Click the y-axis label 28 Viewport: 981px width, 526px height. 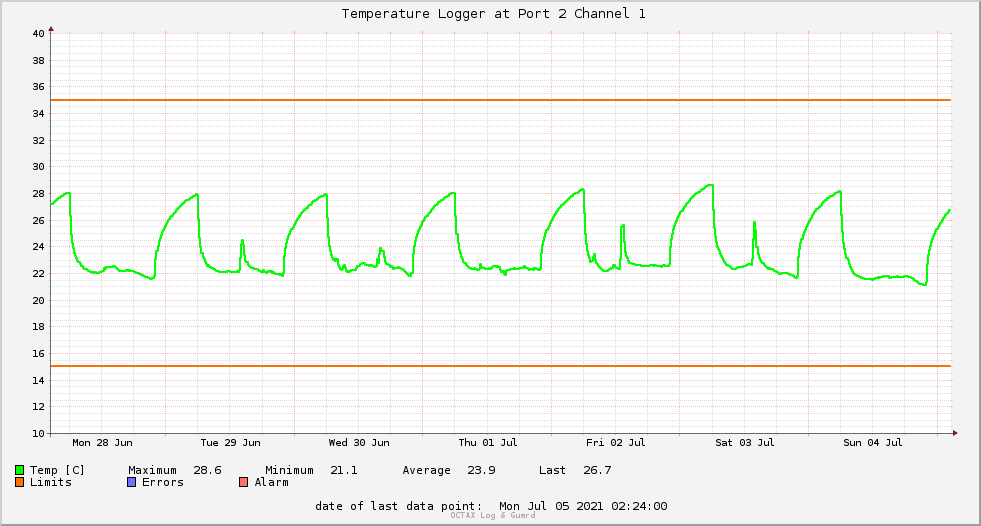(x=38, y=194)
